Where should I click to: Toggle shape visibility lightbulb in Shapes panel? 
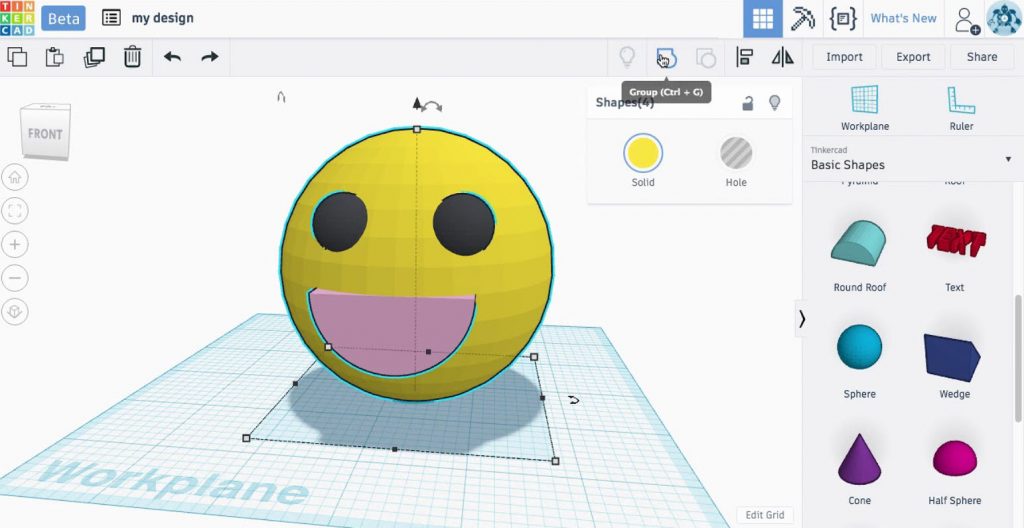pyautogui.click(x=774, y=103)
